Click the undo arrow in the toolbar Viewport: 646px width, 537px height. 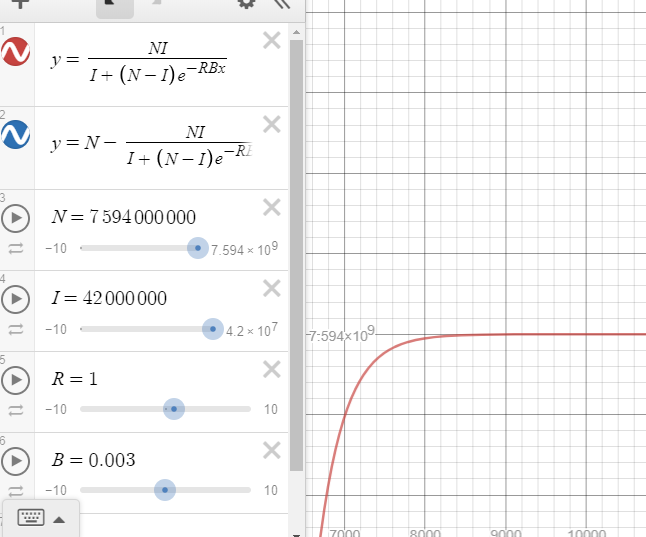click(x=113, y=5)
